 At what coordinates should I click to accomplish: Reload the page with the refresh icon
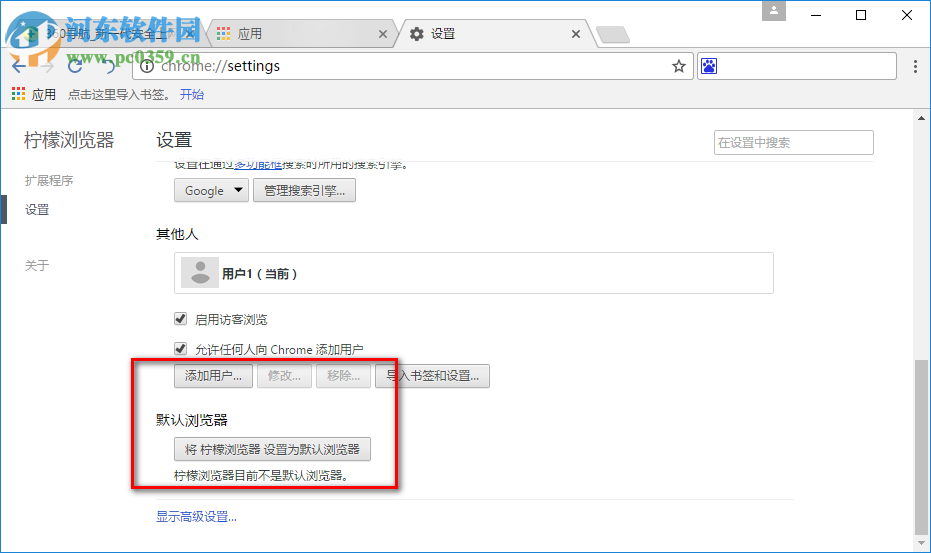click(x=75, y=66)
